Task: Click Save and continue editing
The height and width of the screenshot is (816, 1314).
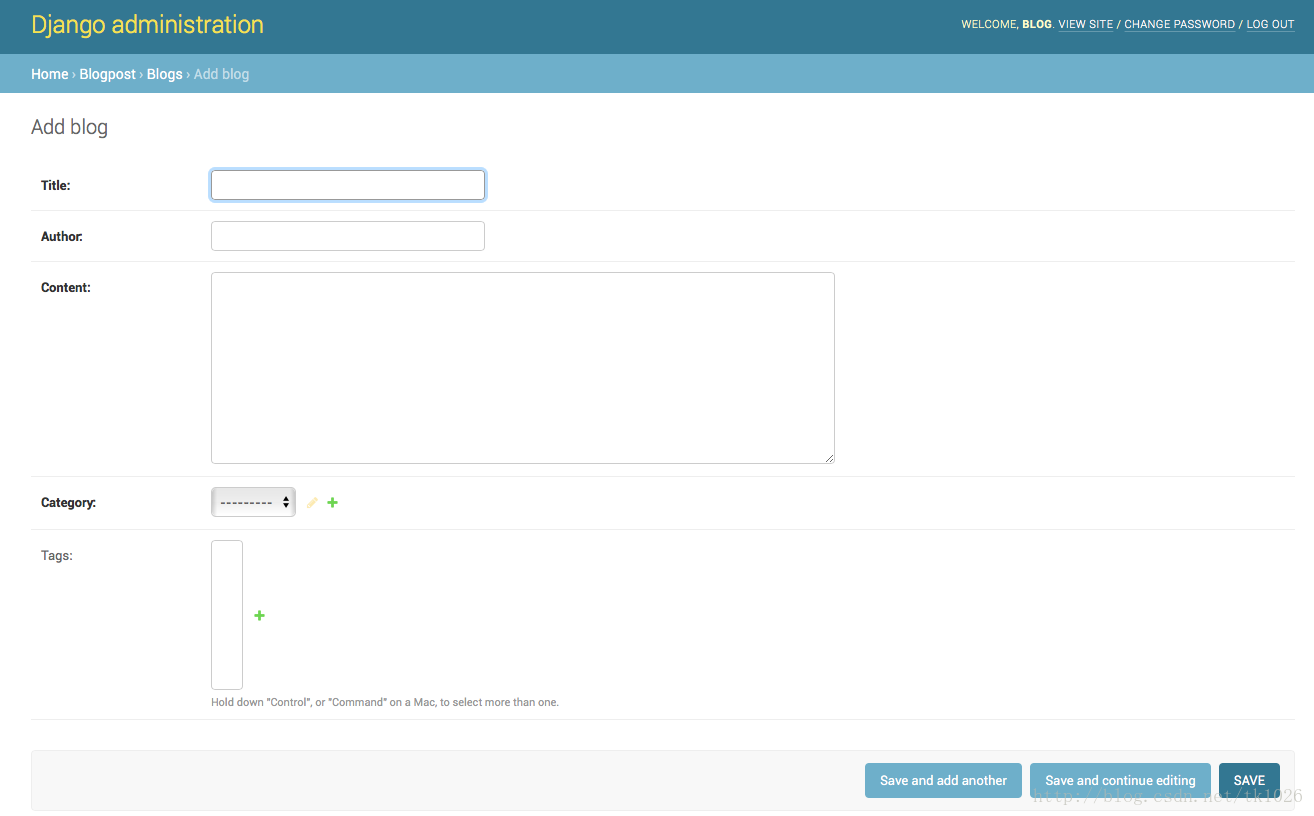Action: click(1120, 781)
